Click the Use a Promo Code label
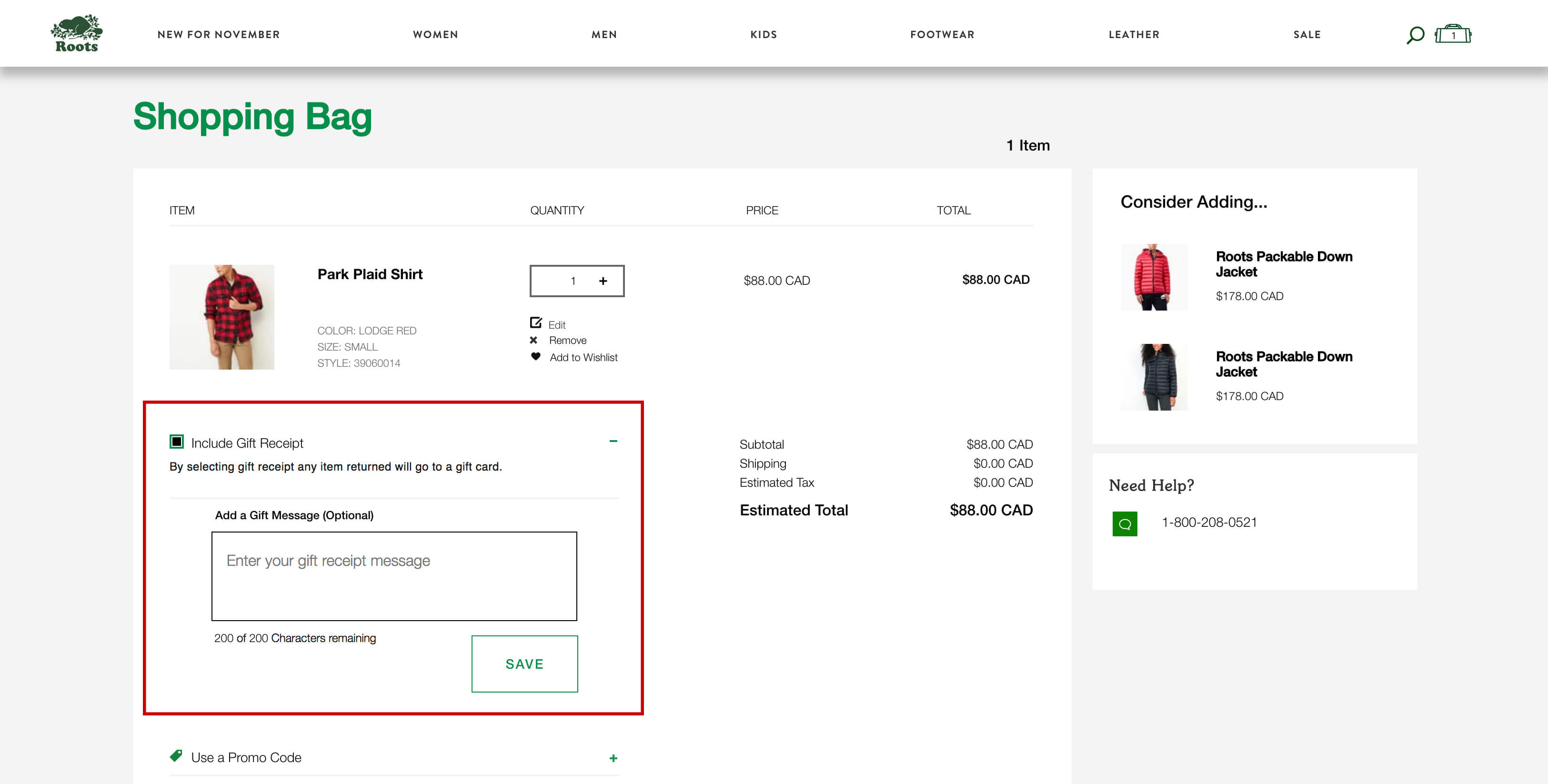 [x=246, y=758]
